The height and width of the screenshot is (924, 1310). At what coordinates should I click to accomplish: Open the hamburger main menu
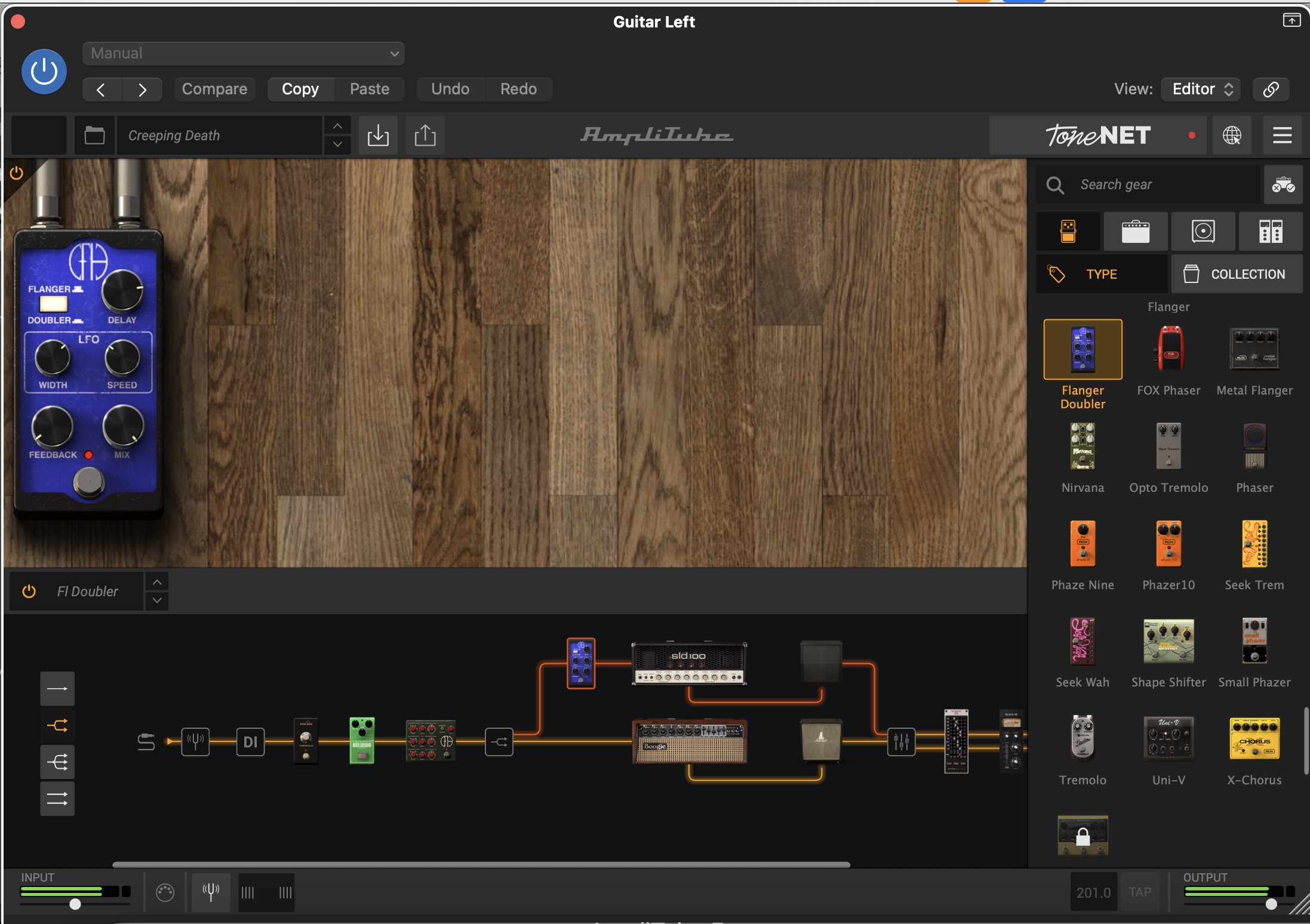pos(1282,135)
